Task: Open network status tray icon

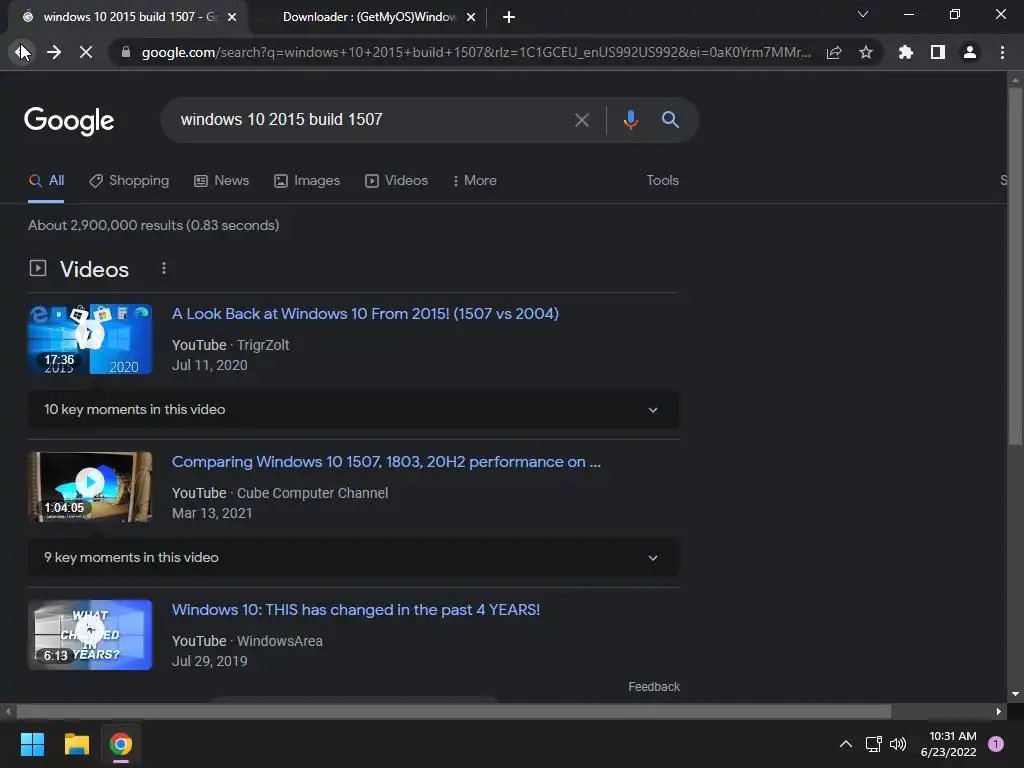Action: click(x=873, y=744)
